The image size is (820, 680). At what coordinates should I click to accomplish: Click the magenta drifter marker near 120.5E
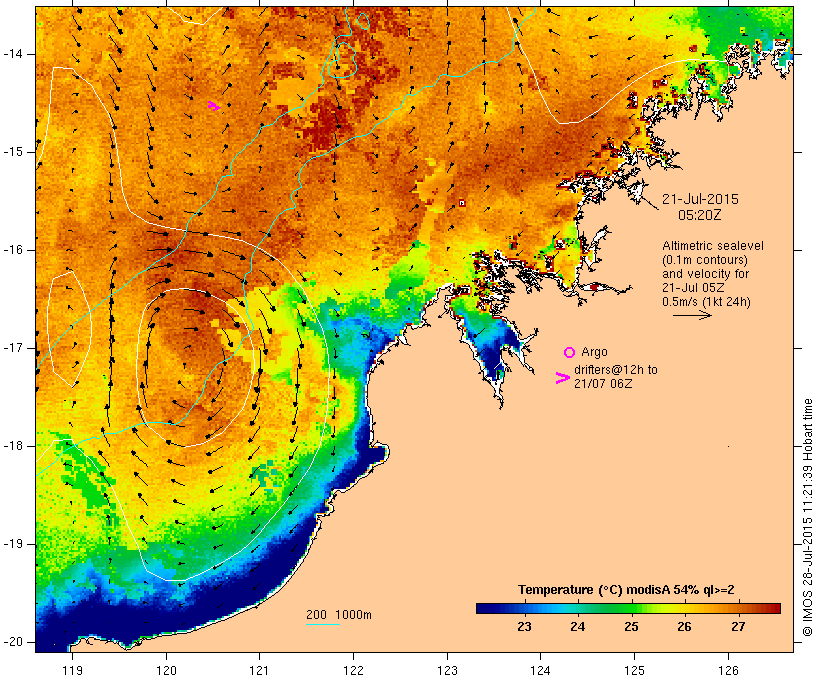click(x=214, y=106)
